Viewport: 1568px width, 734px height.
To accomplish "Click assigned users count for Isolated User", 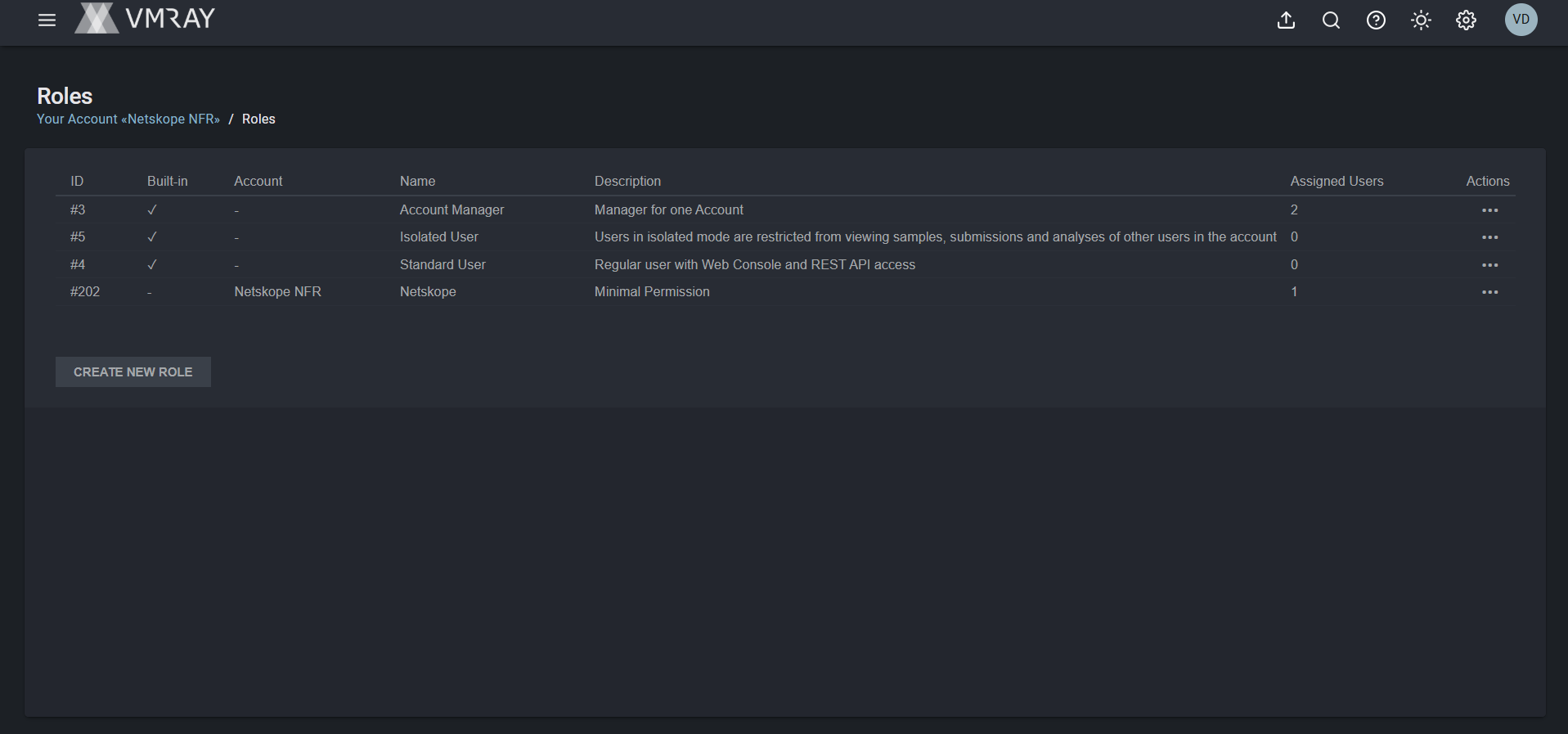I will [x=1294, y=237].
